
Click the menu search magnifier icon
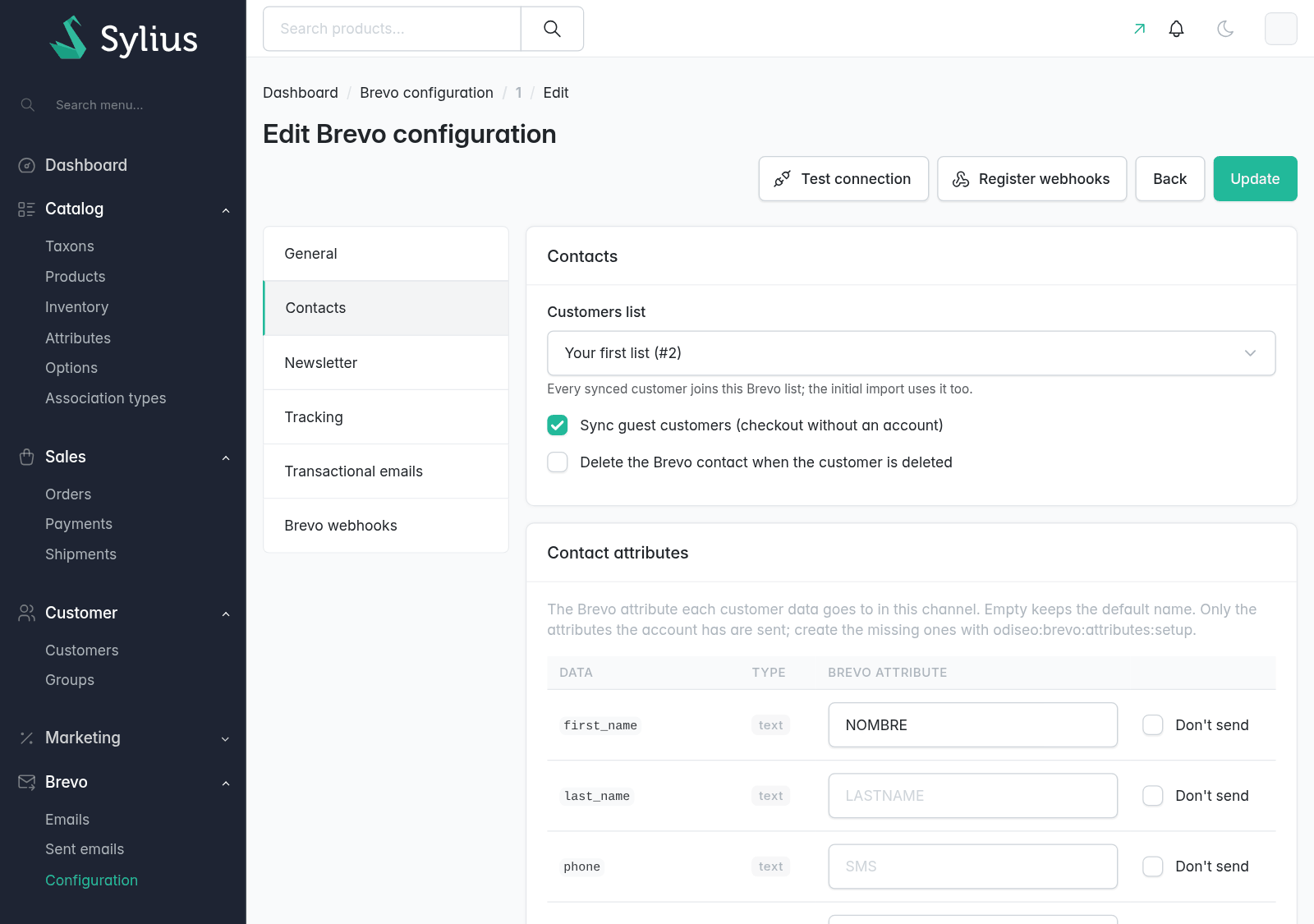[27, 105]
